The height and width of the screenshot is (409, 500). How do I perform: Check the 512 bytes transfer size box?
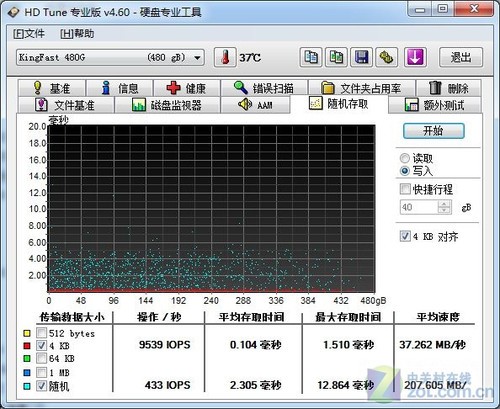click(x=41, y=333)
